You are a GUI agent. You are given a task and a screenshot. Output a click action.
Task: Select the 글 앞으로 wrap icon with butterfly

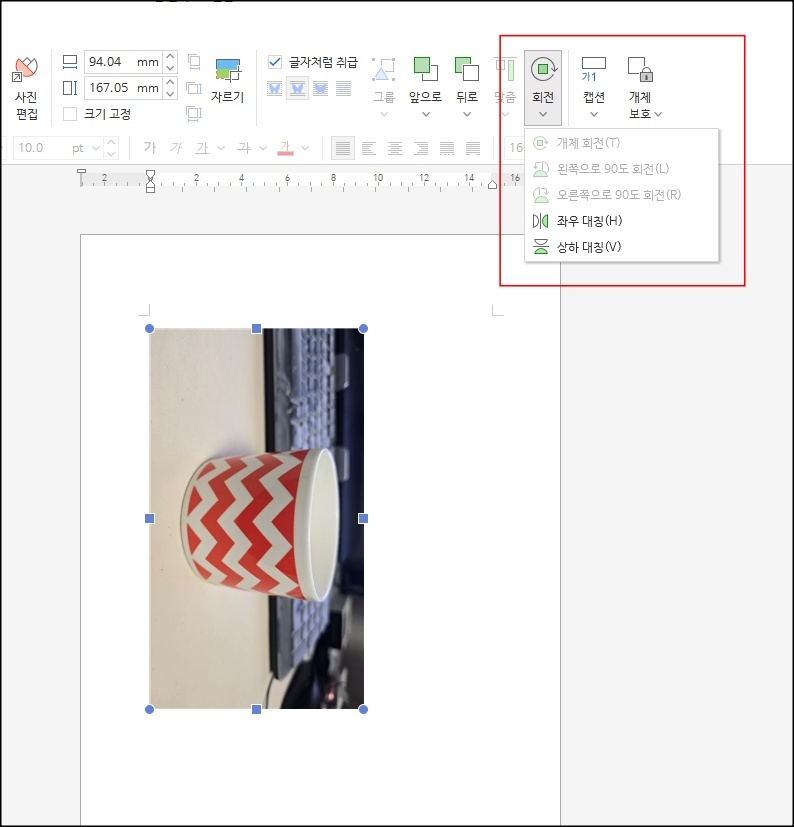320,88
